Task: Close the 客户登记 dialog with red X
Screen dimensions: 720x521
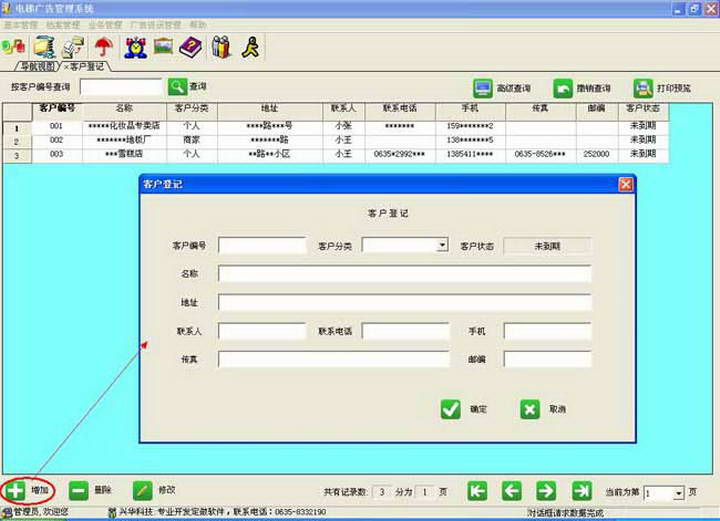Action: pyautogui.click(x=625, y=184)
